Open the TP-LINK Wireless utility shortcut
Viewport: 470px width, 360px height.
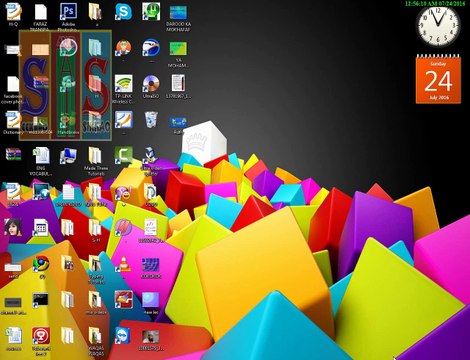coord(123,84)
